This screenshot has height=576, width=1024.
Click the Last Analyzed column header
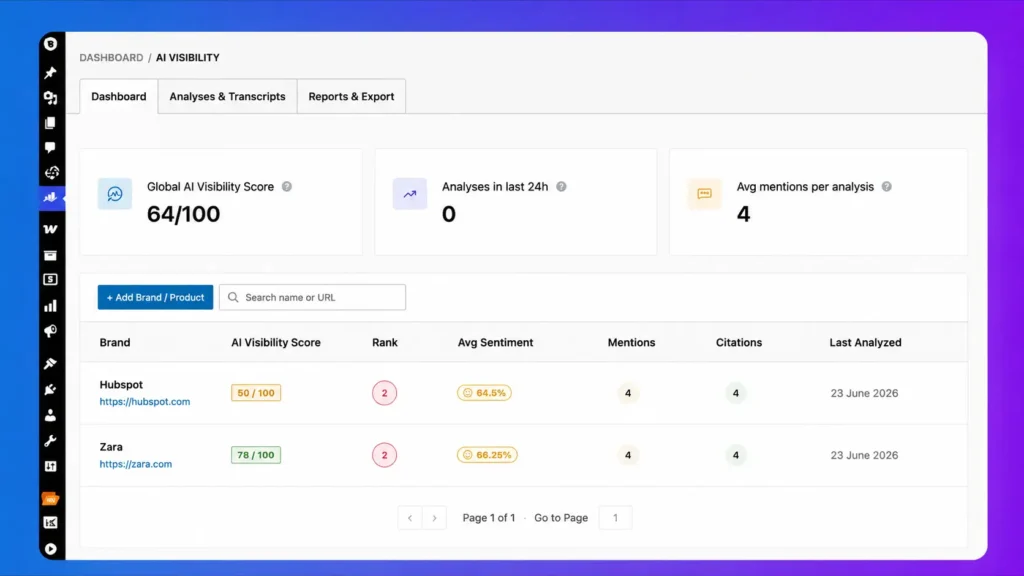[x=865, y=342]
